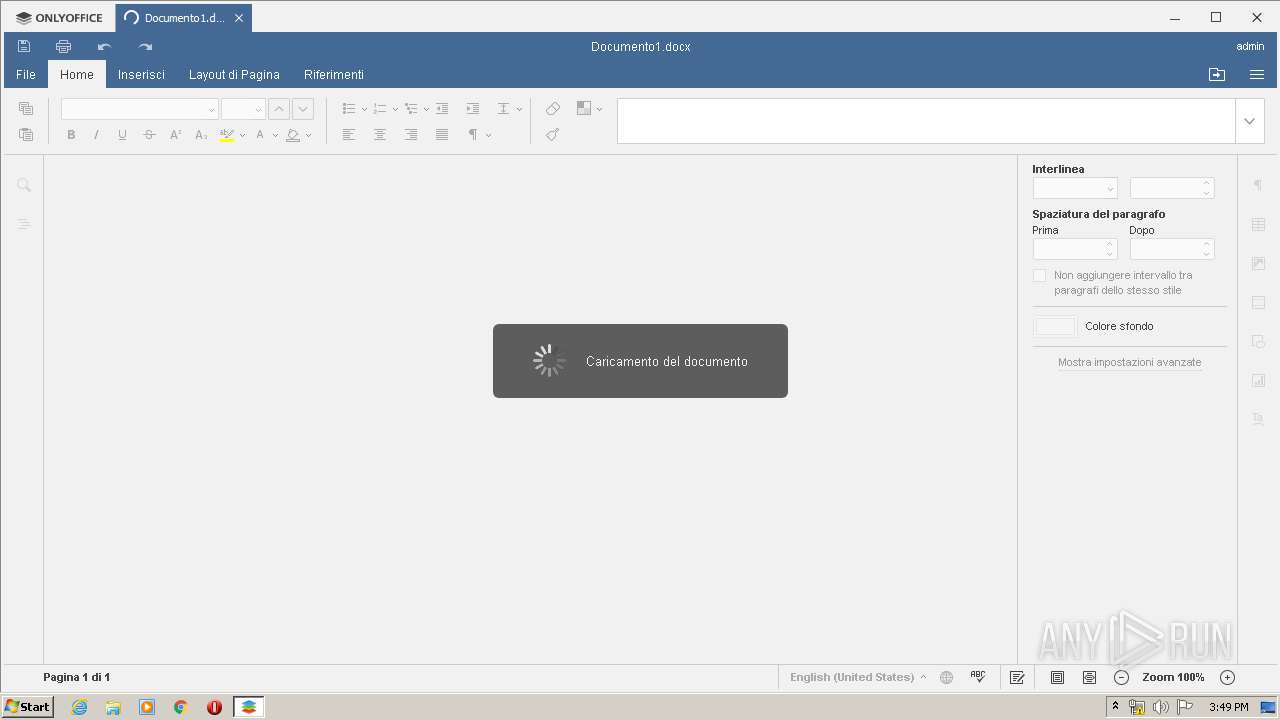Screen dimensions: 1280x720
Task: Click the Paste icon
Action: pyautogui.click(x=26, y=134)
